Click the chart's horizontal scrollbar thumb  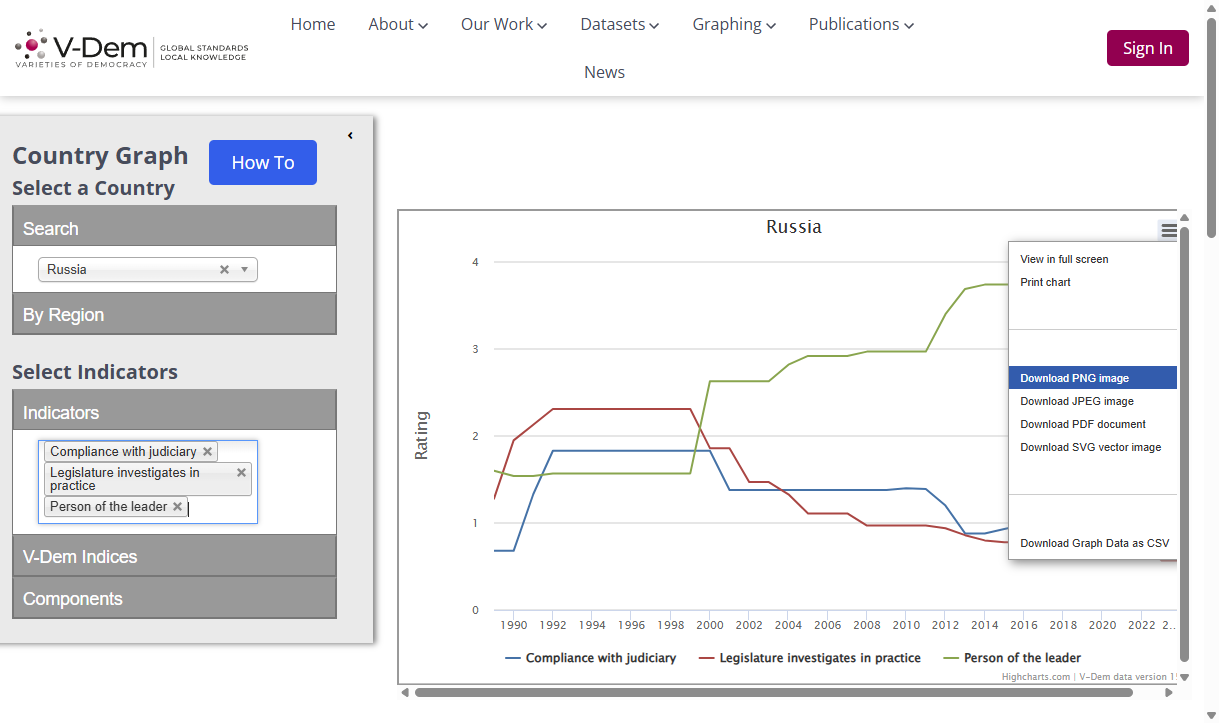(x=773, y=692)
